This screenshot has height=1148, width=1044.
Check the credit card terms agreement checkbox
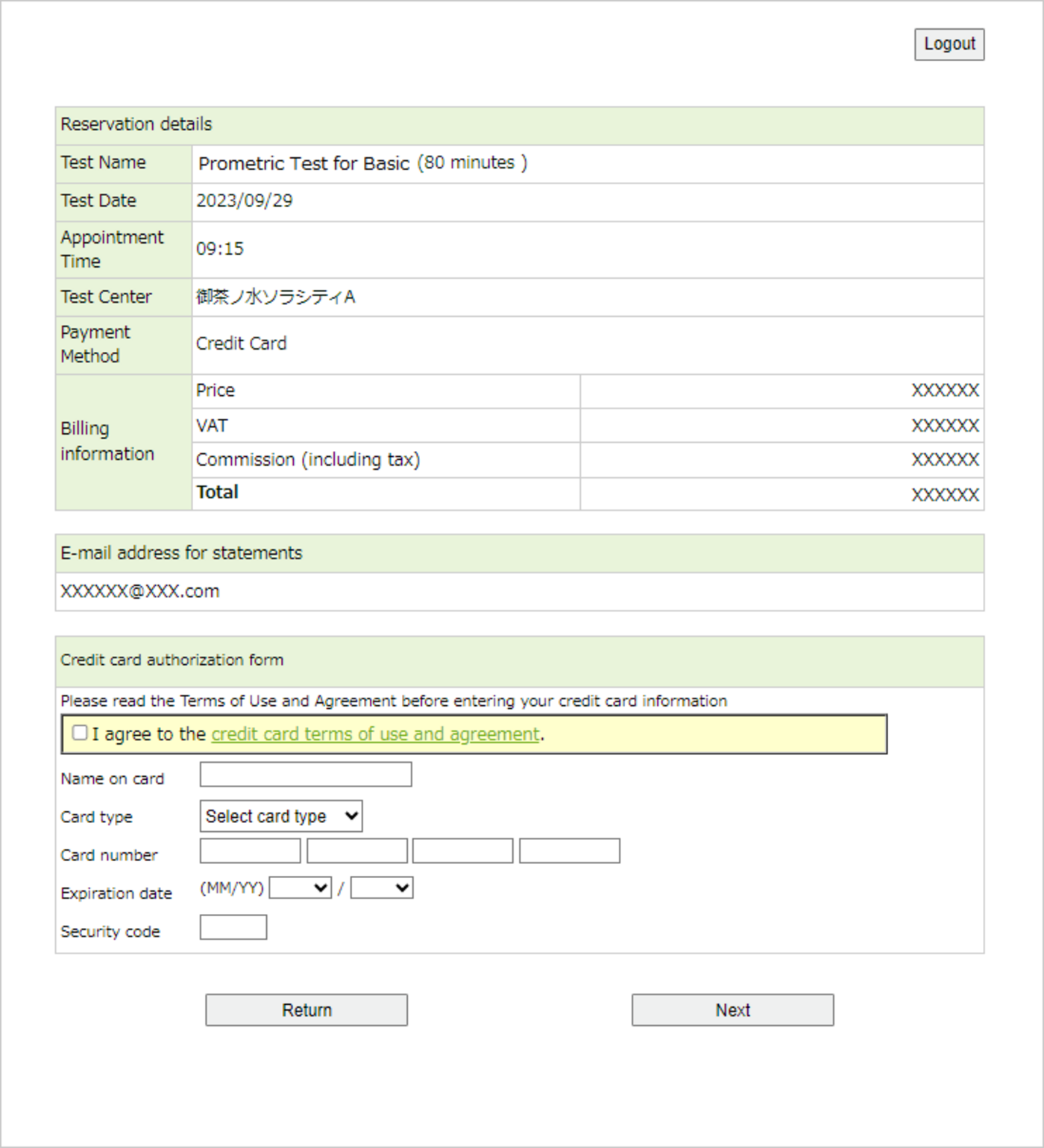click(80, 733)
